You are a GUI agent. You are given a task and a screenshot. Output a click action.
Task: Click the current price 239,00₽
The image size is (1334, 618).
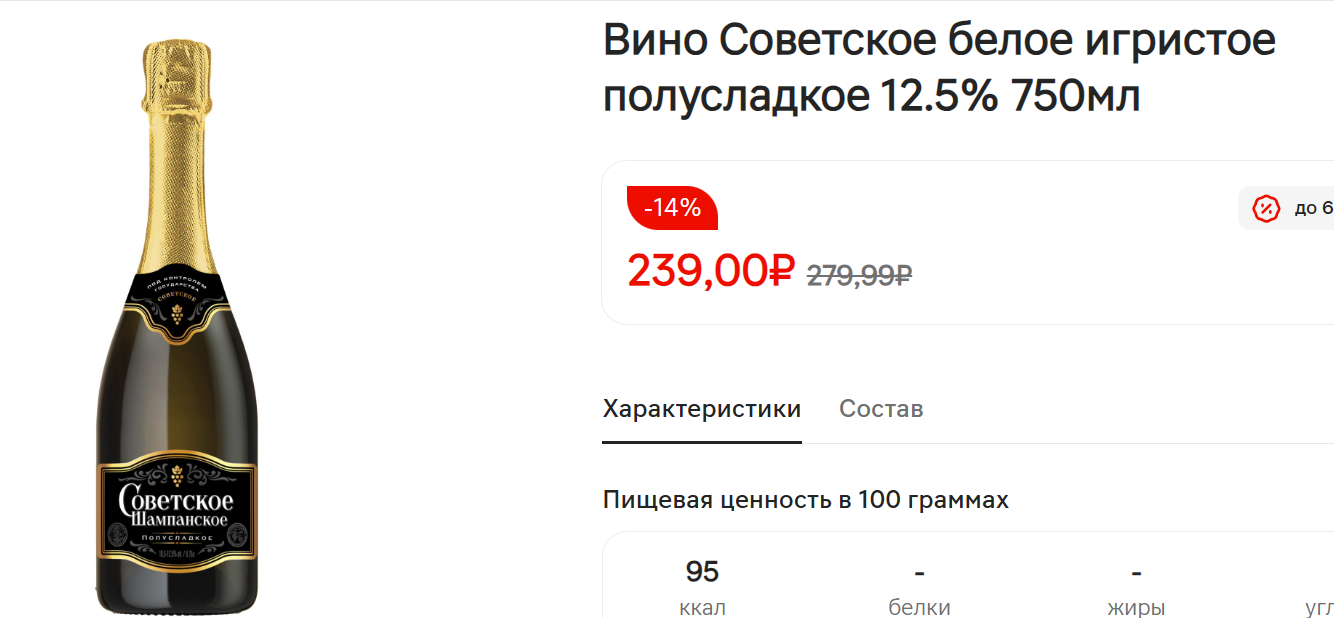click(710, 270)
